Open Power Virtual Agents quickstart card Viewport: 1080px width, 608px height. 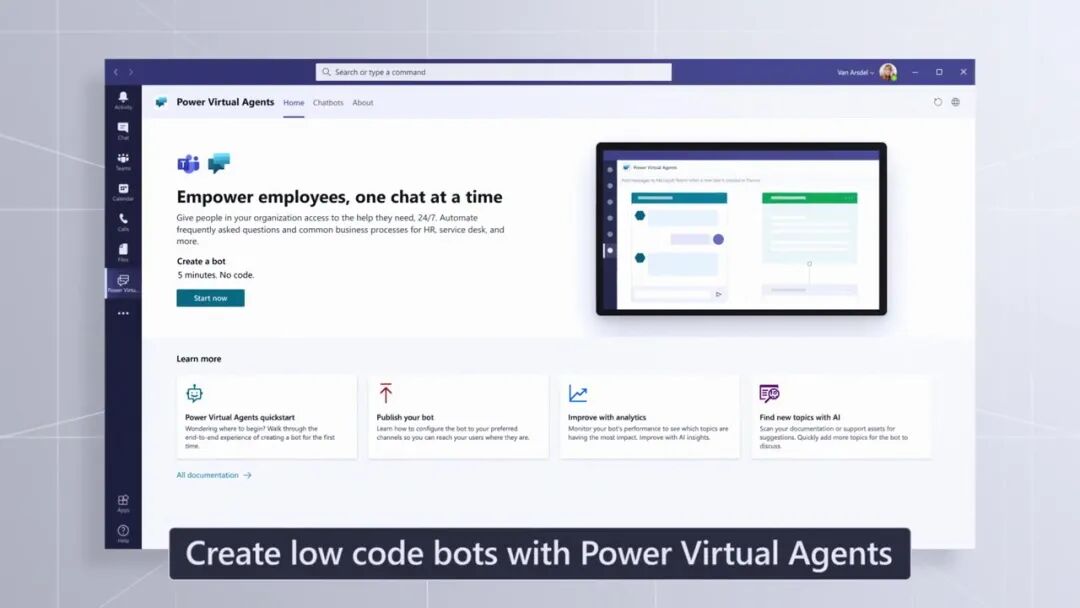(267, 417)
